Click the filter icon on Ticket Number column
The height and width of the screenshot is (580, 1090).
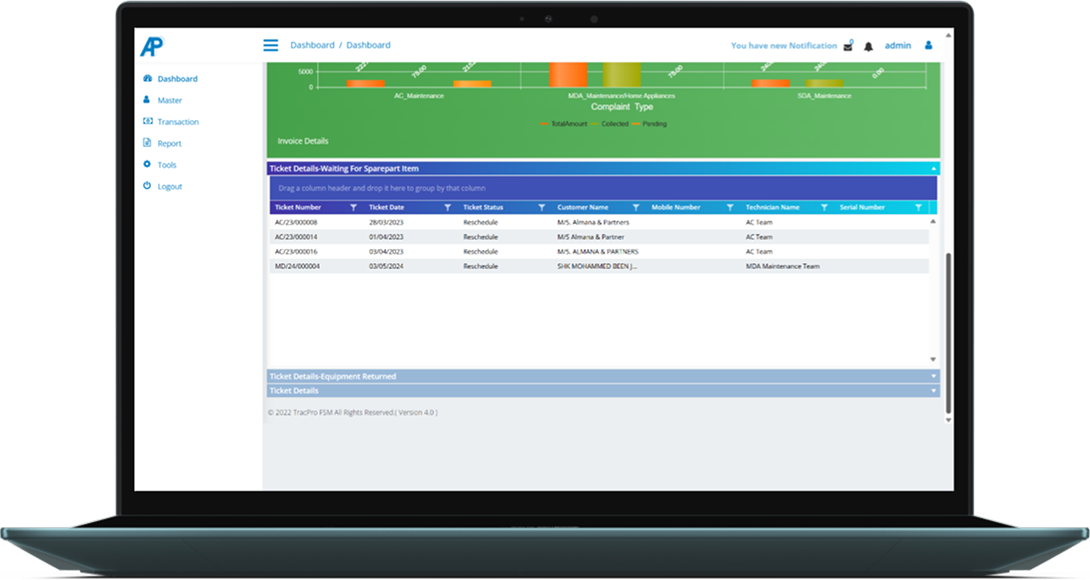(353, 207)
